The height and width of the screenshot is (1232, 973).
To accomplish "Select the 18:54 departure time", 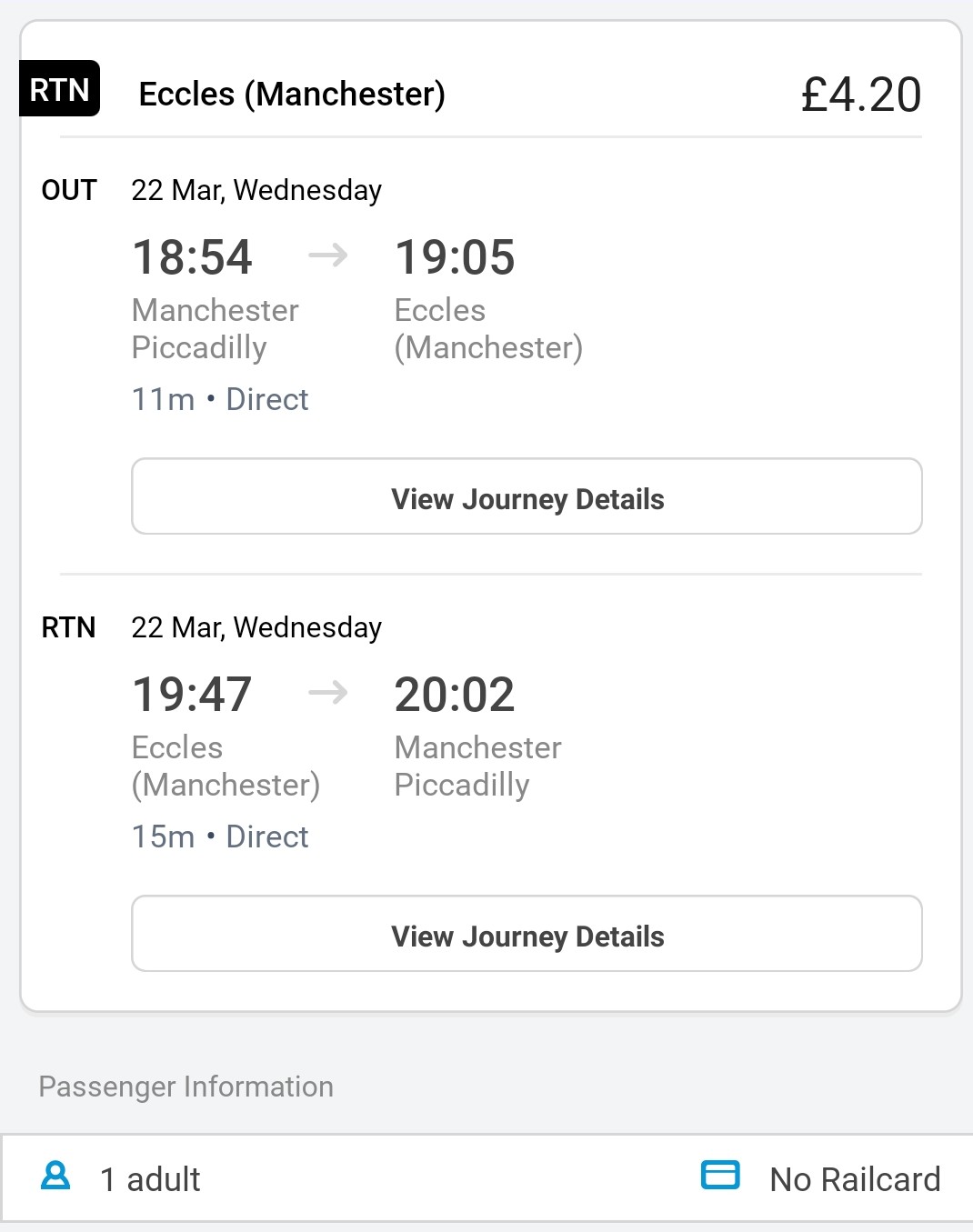I will tap(192, 257).
